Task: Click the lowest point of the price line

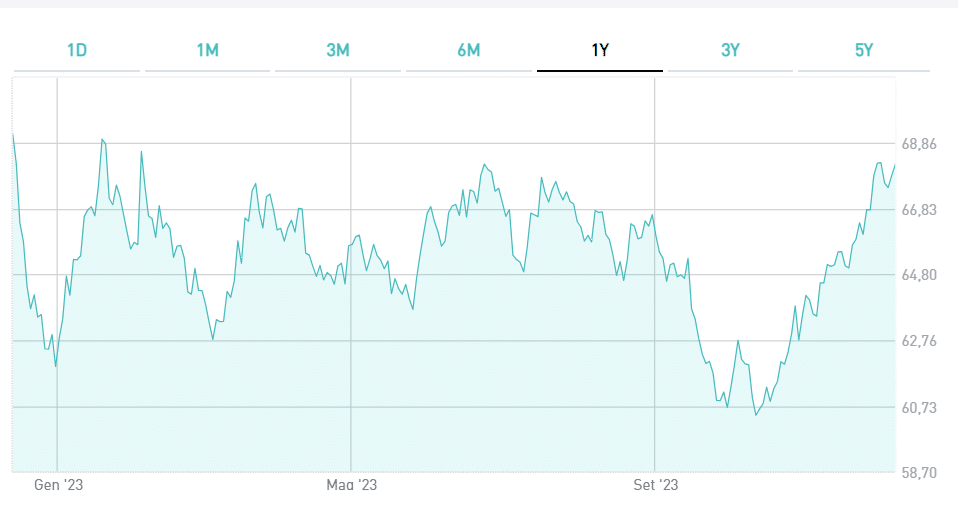Action: coord(756,414)
